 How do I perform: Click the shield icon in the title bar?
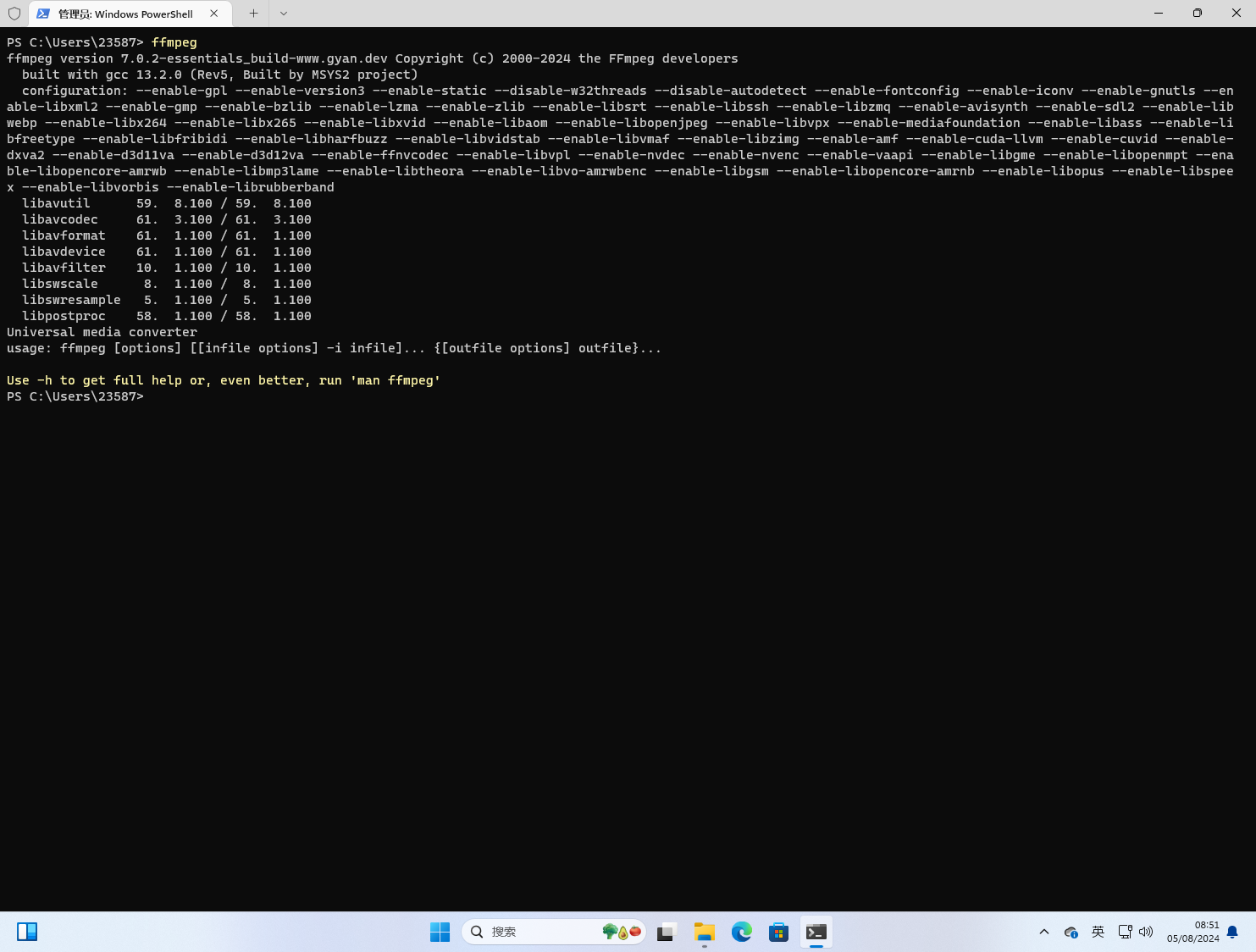point(14,14)
